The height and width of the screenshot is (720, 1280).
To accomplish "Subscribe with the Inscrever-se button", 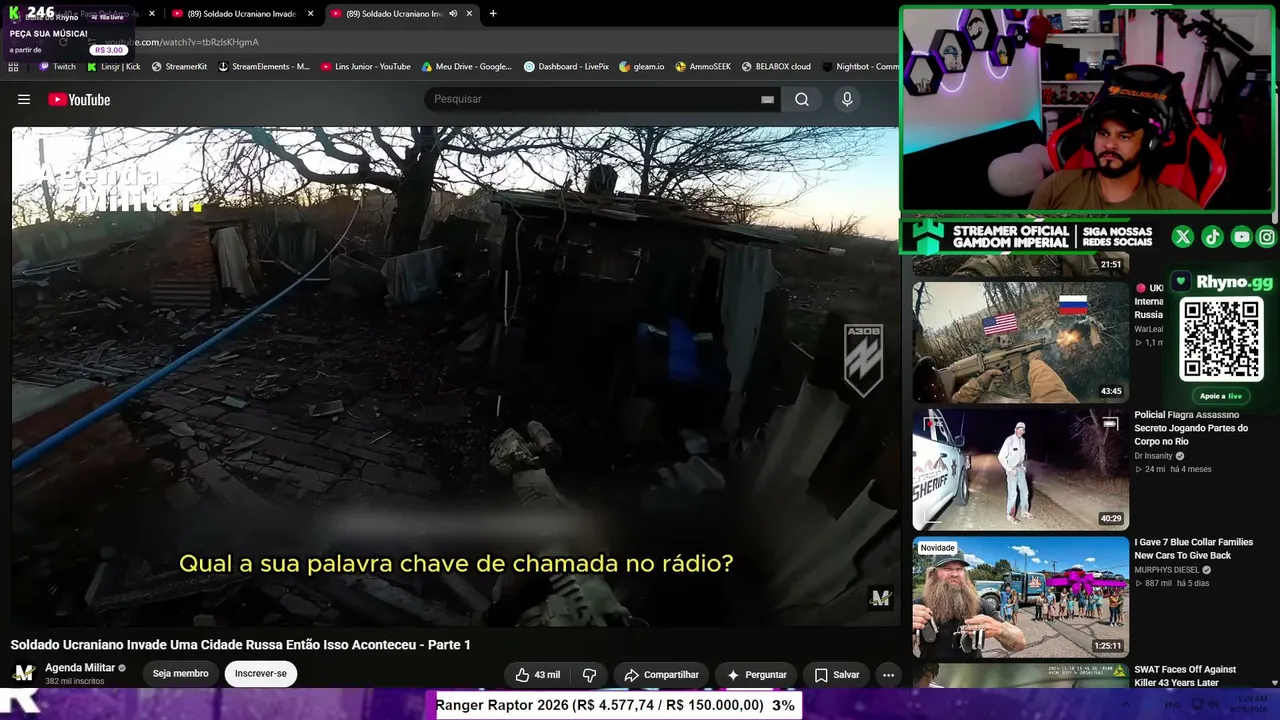I will click(261, 674).
